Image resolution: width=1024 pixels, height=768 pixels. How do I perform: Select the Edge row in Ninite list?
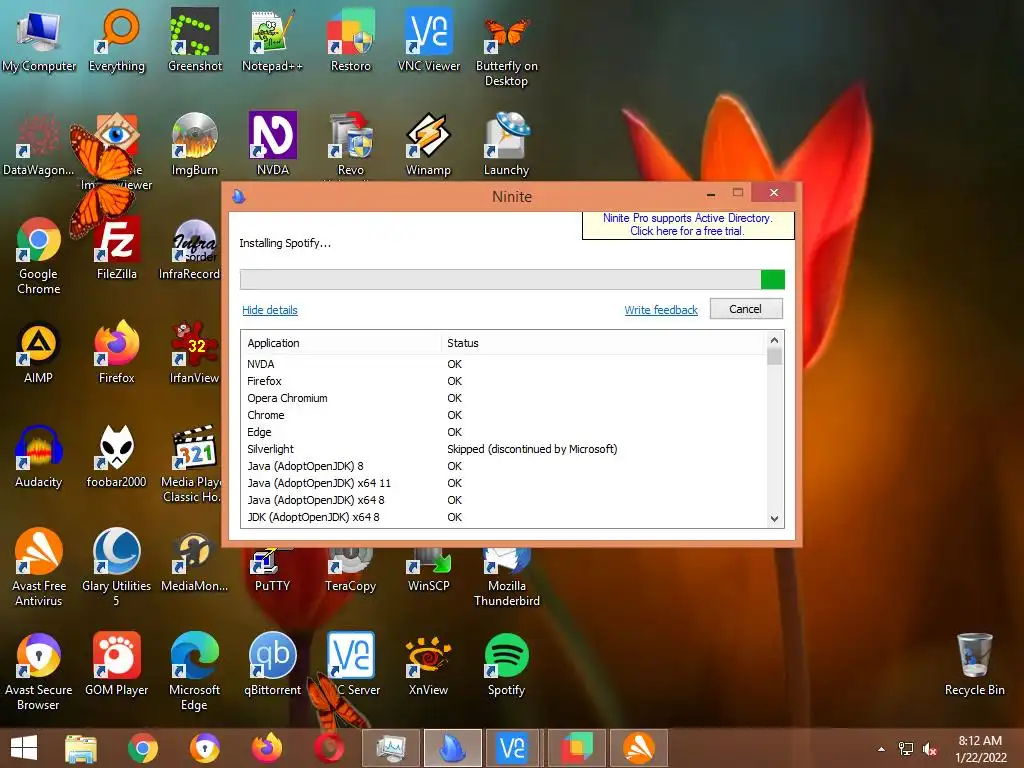click(x=504, y=432)
